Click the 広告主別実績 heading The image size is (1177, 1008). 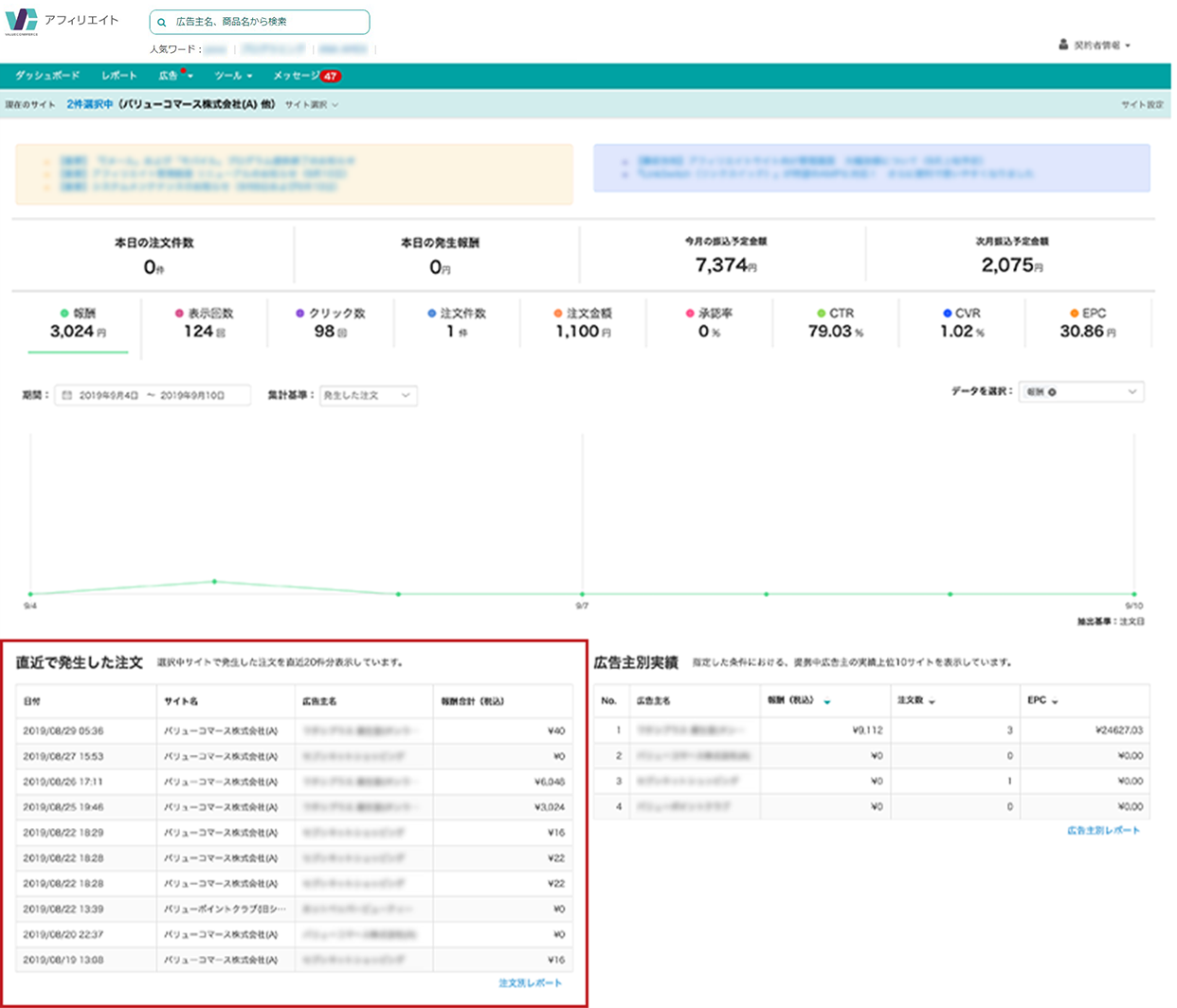tap(636, 662)
